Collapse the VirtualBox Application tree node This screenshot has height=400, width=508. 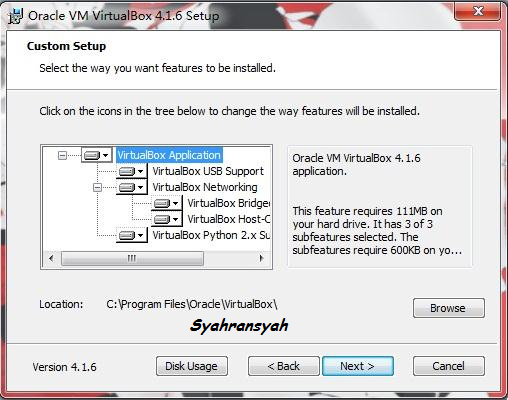[62, 155]
